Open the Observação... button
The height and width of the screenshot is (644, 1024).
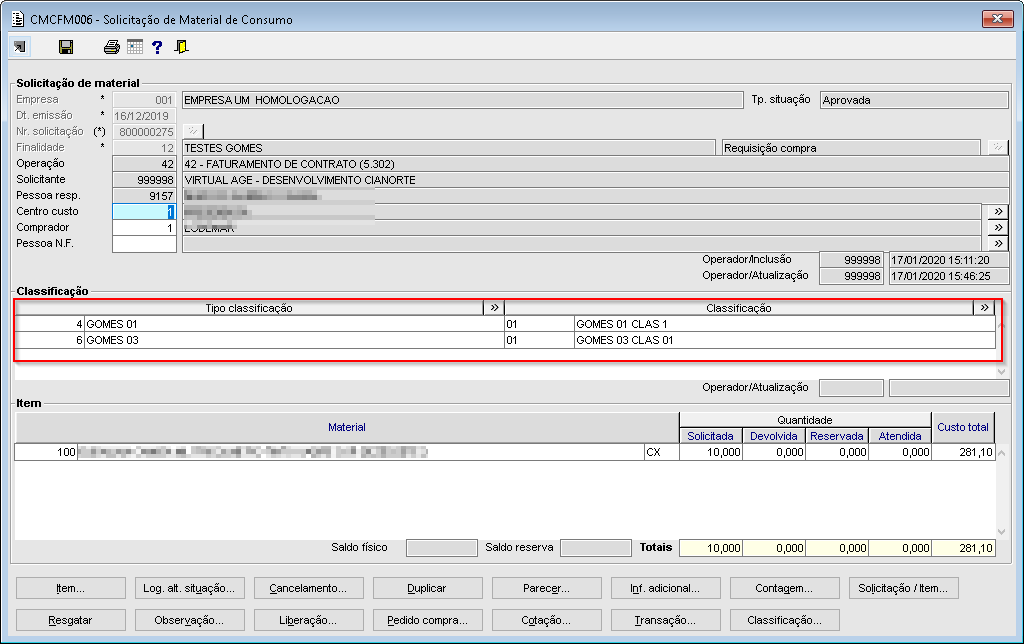pyautogui.click(x=189, y=620)
